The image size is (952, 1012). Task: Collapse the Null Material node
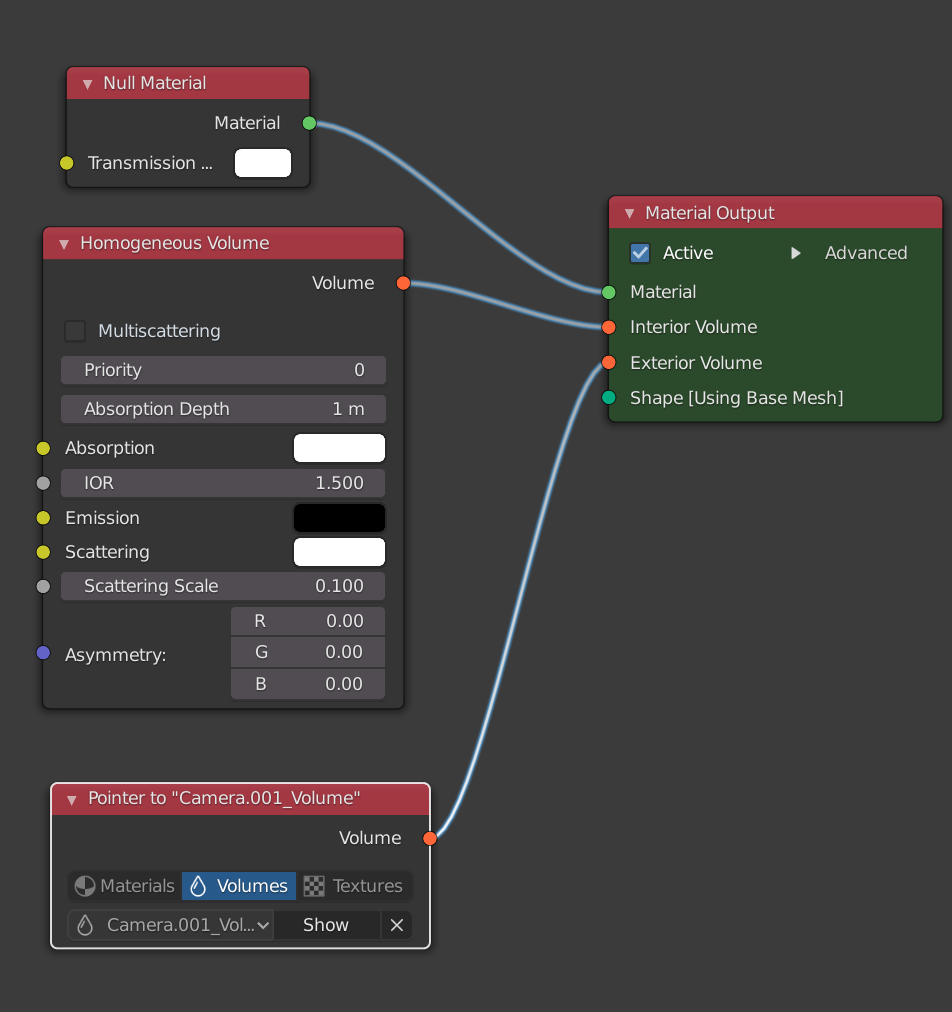pyautogui.click(x=87, y=84)
